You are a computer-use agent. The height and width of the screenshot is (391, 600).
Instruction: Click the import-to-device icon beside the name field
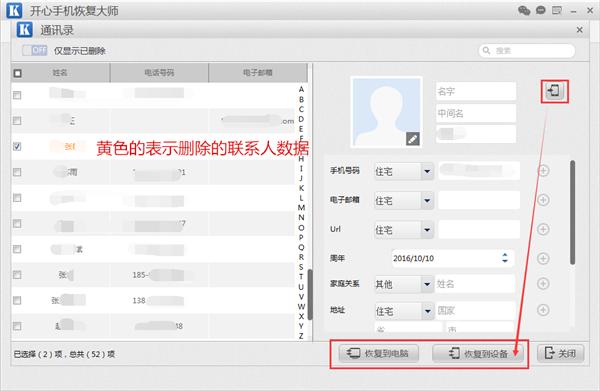[554, 91]
